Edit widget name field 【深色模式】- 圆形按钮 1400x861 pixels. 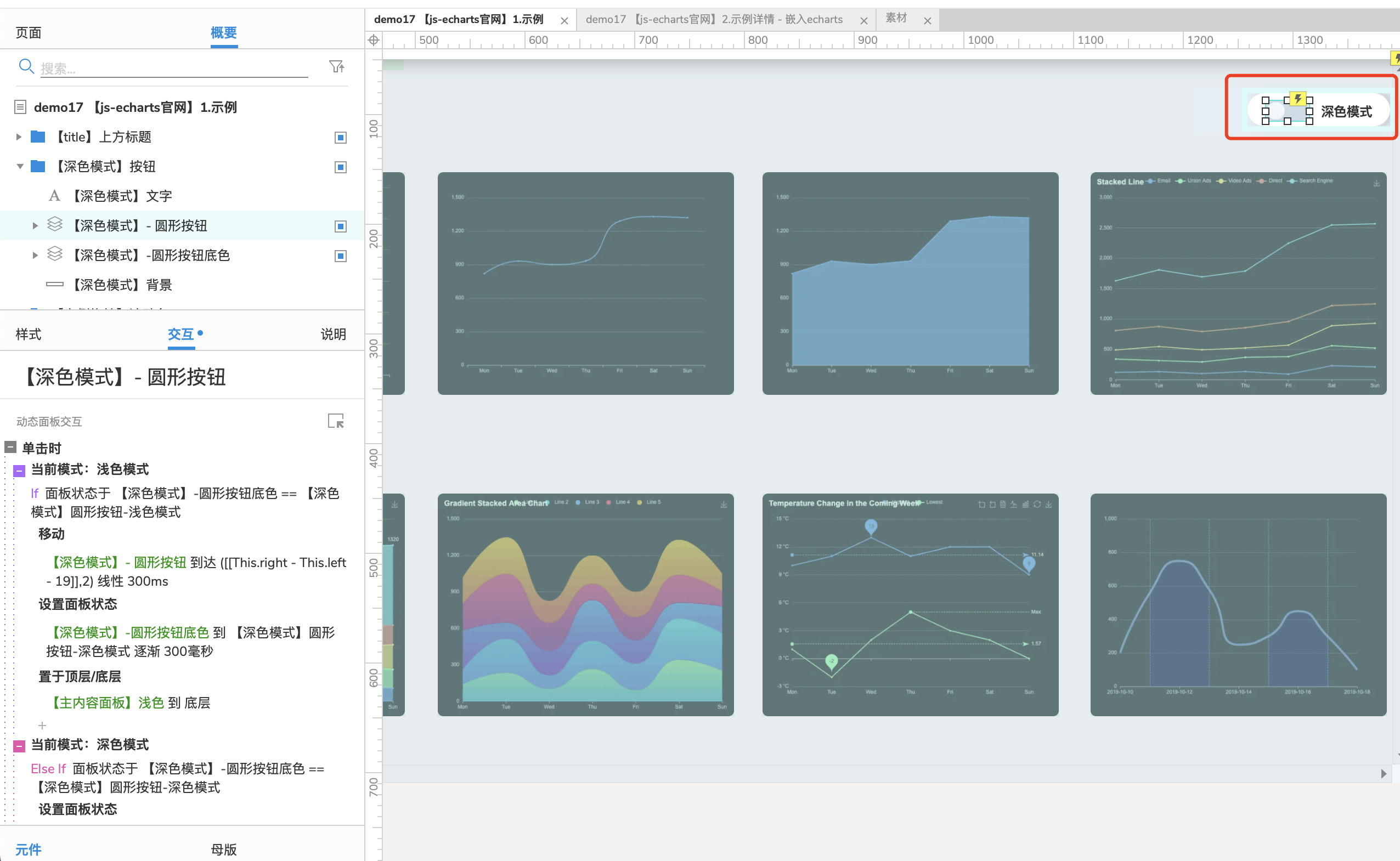click(x=123, y=377)
